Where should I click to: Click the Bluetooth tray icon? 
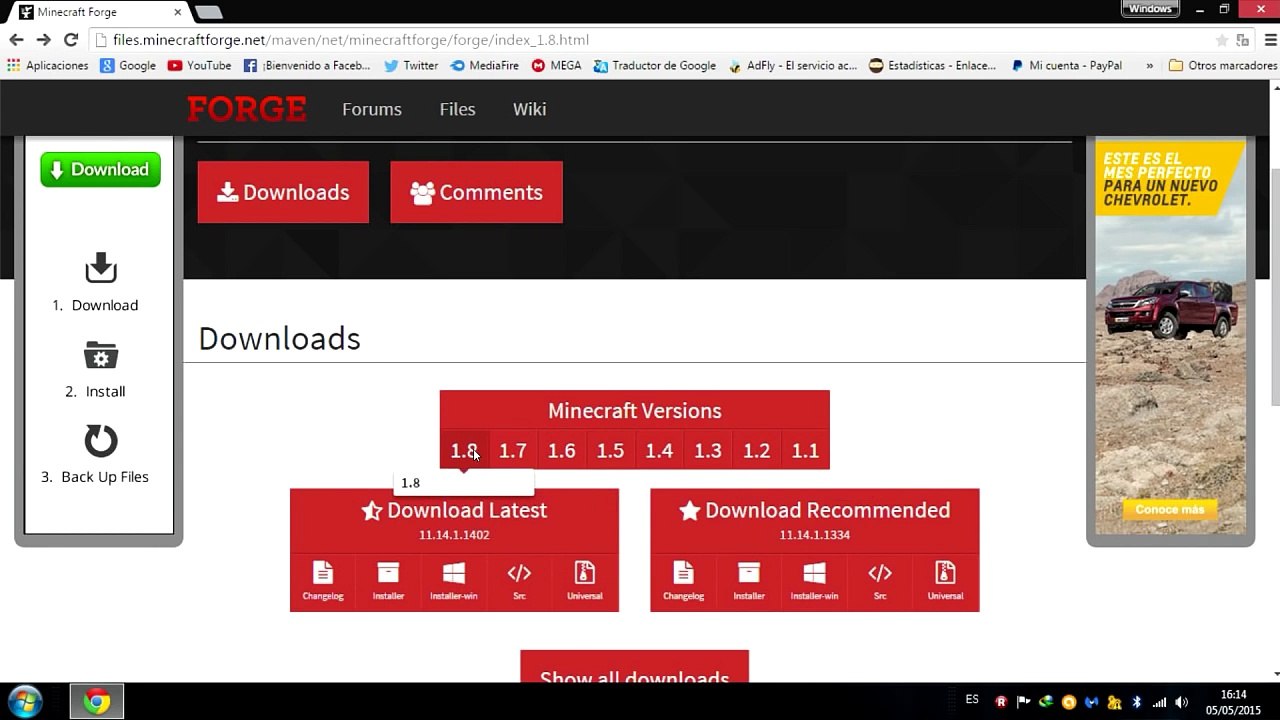[1137, 702]
